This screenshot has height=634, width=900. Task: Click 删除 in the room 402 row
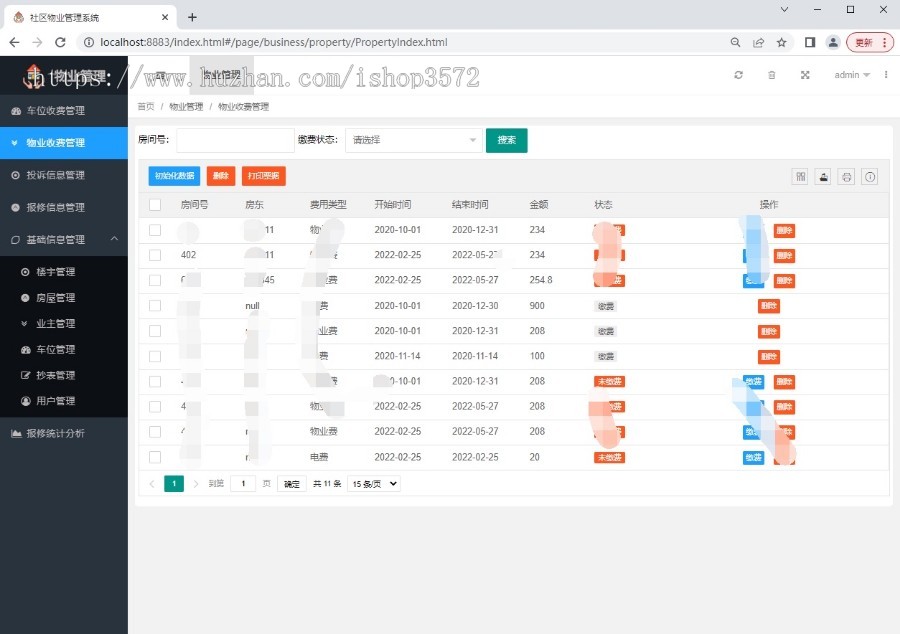point(784,255)
